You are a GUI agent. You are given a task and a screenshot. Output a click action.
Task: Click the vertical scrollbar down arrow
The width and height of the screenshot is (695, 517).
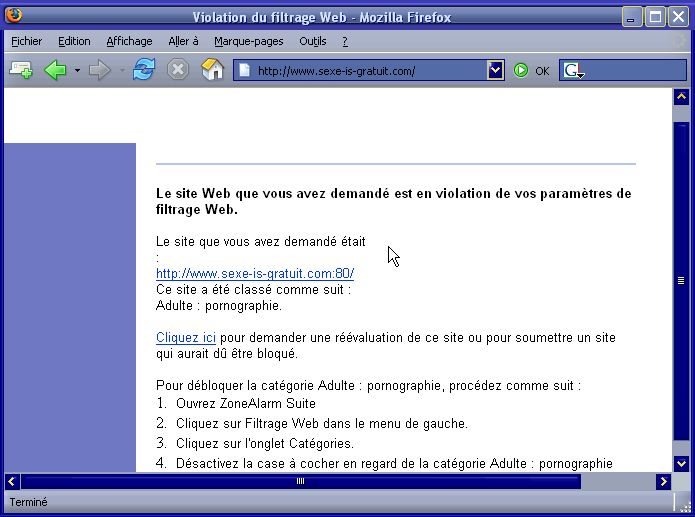(681, 464)
